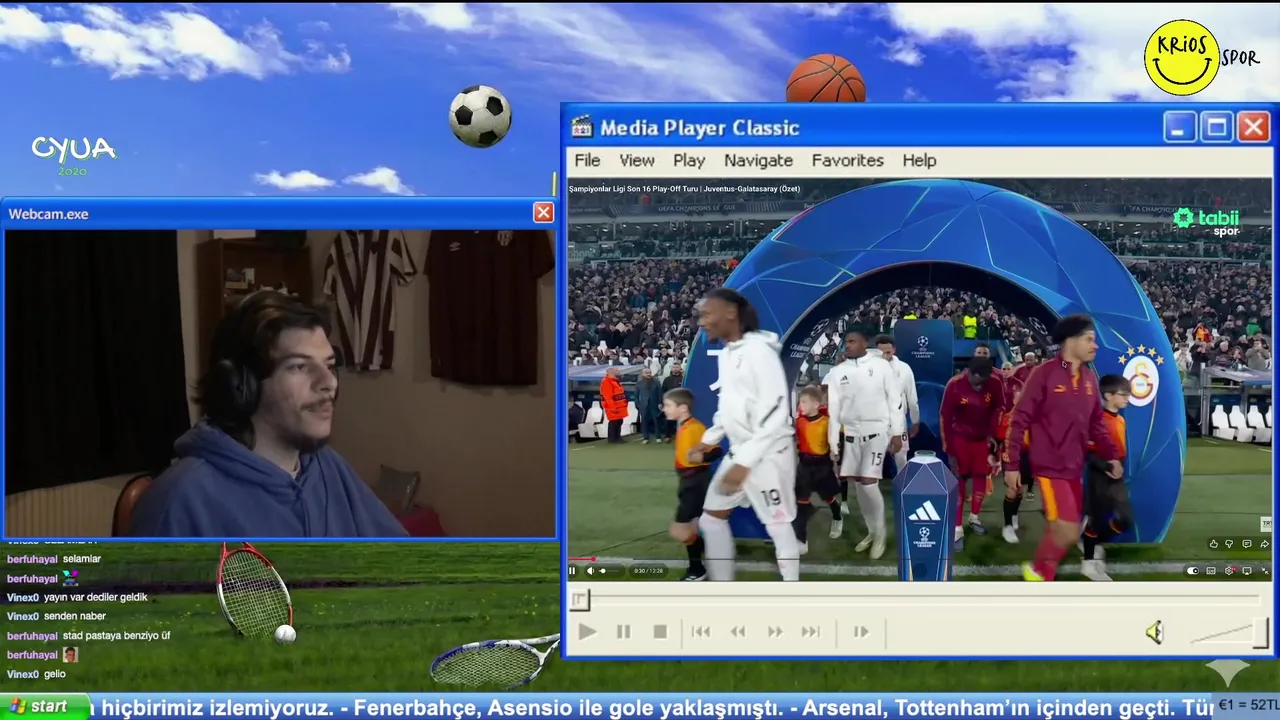The width and height of the screenshot is (1280, 720).
Task: Open the View menu
Action: click(x=636, y=160)
